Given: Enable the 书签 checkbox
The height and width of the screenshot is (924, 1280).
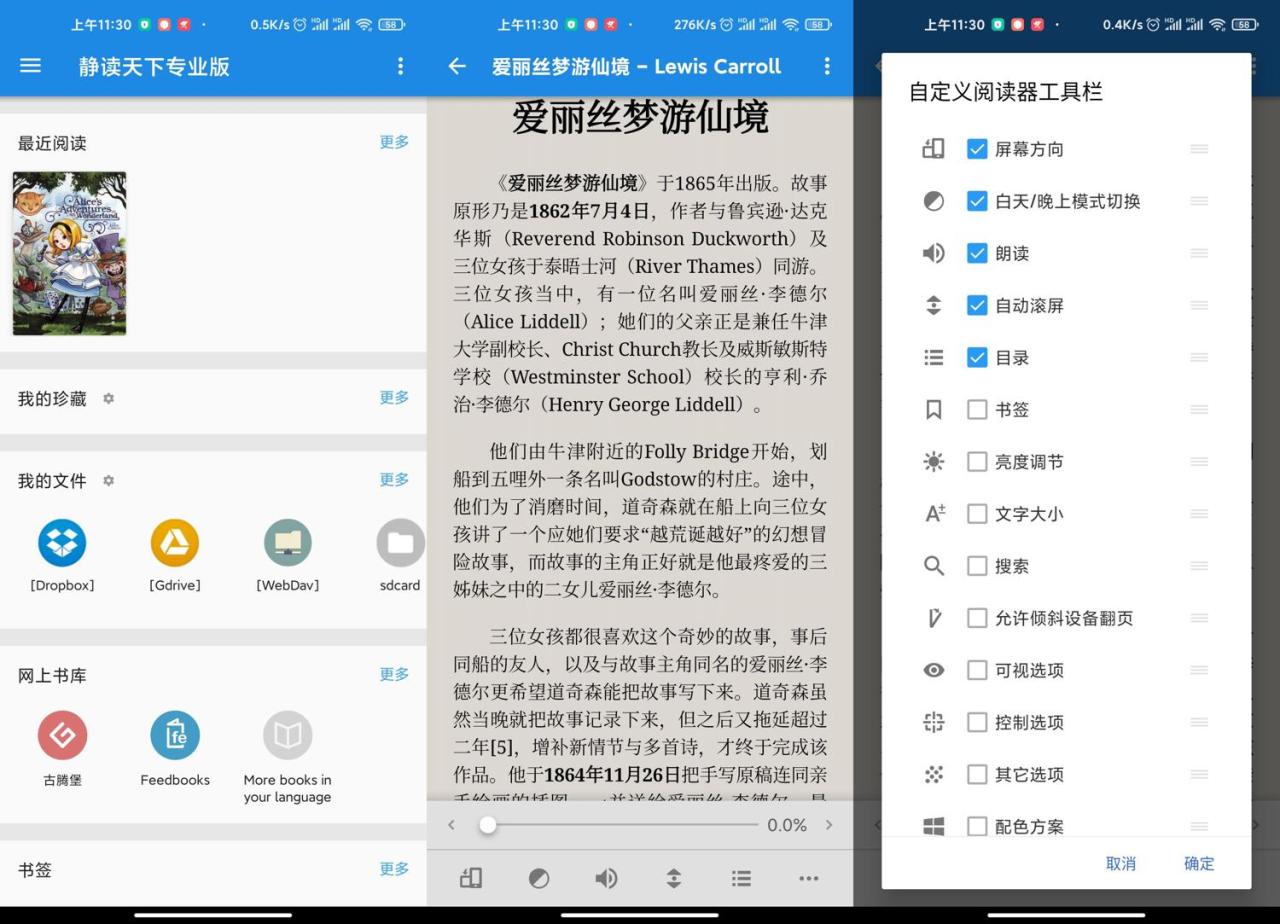Looking at the screenshot, I should click(x=977, y=409).
